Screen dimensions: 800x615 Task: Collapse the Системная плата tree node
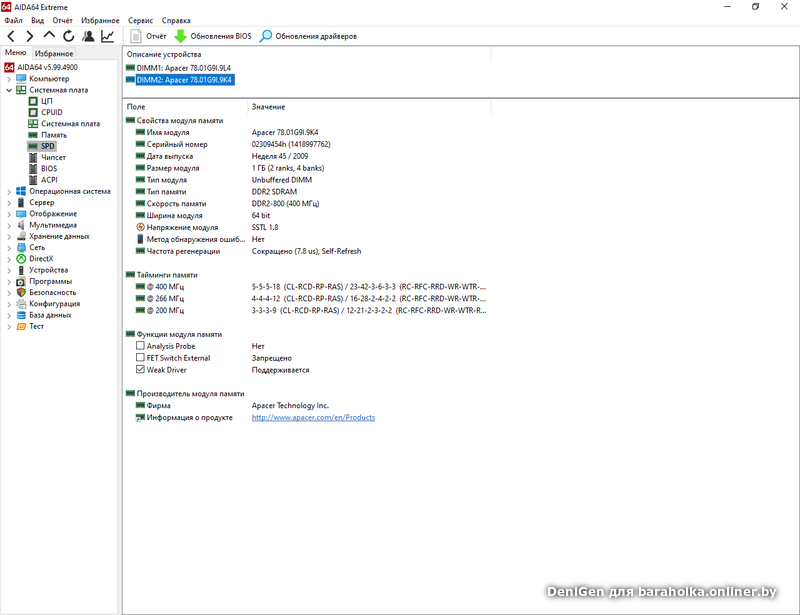point(9,90)
